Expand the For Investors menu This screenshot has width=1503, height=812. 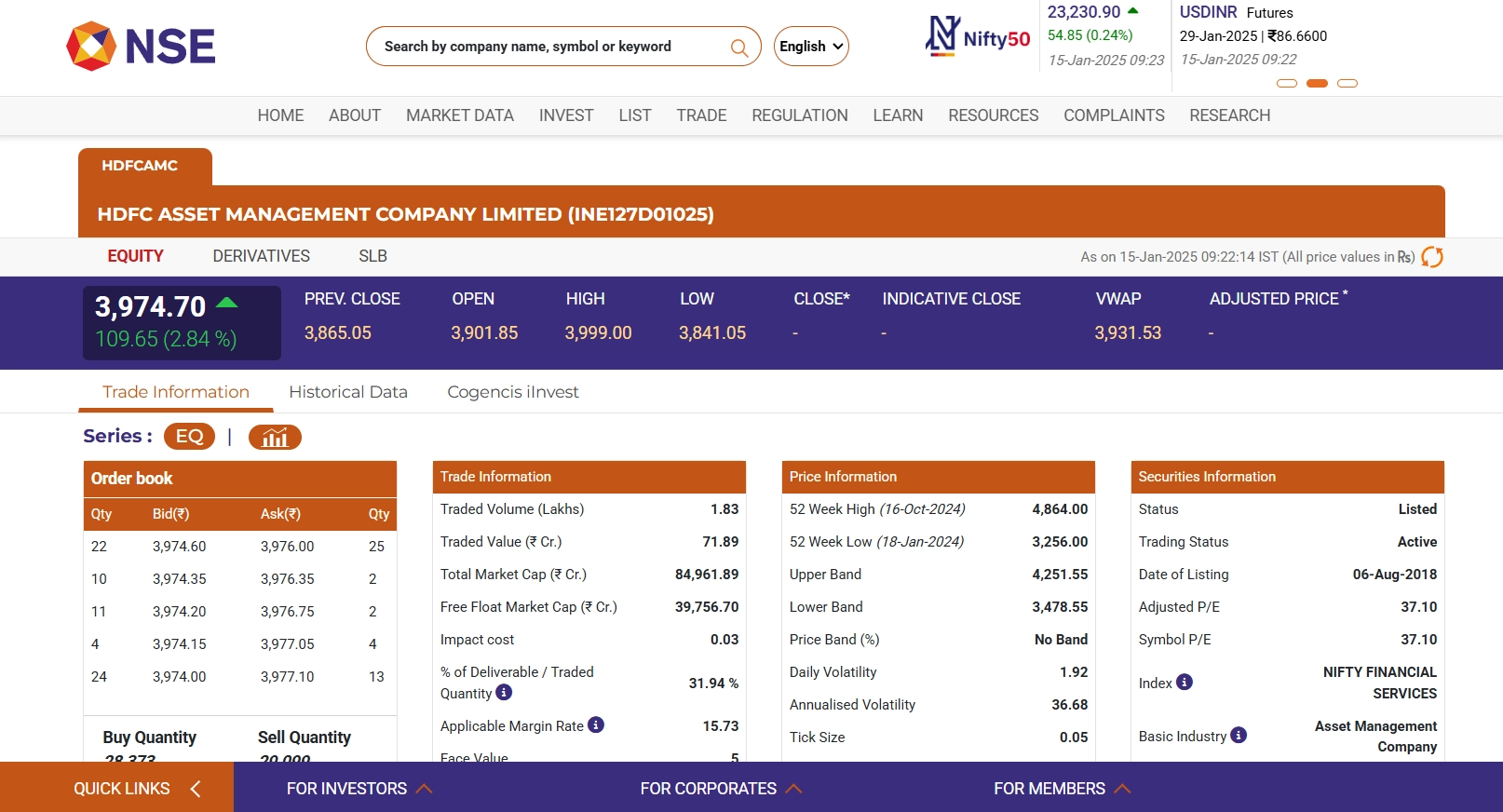coord(359,789)
